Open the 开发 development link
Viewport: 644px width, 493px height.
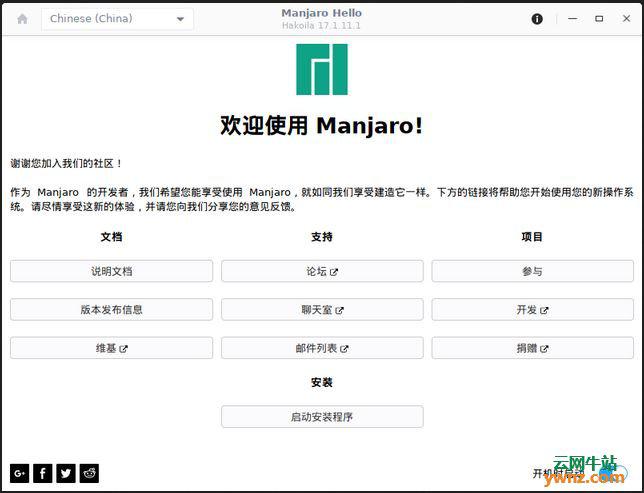point(532,310)
